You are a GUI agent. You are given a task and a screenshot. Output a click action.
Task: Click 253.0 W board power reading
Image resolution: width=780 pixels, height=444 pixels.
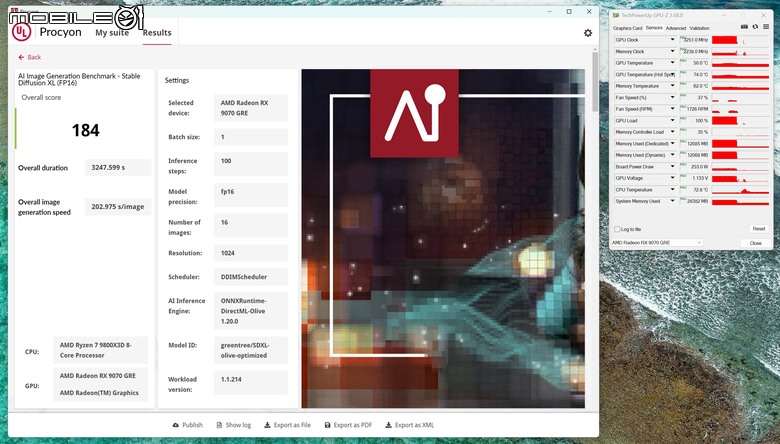695,167
